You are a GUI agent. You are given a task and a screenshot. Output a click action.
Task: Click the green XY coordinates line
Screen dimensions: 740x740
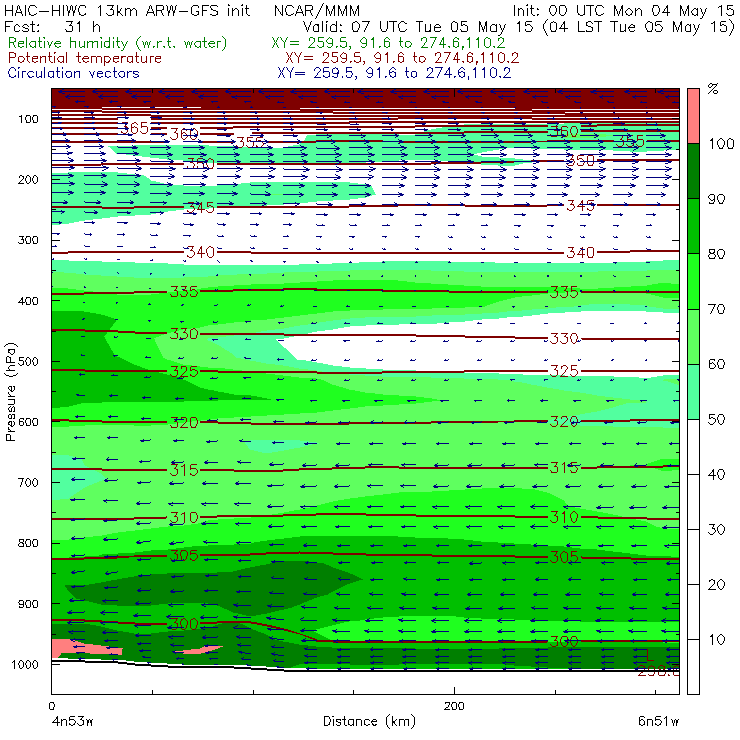pyautogui.click(x=388, y=43)
